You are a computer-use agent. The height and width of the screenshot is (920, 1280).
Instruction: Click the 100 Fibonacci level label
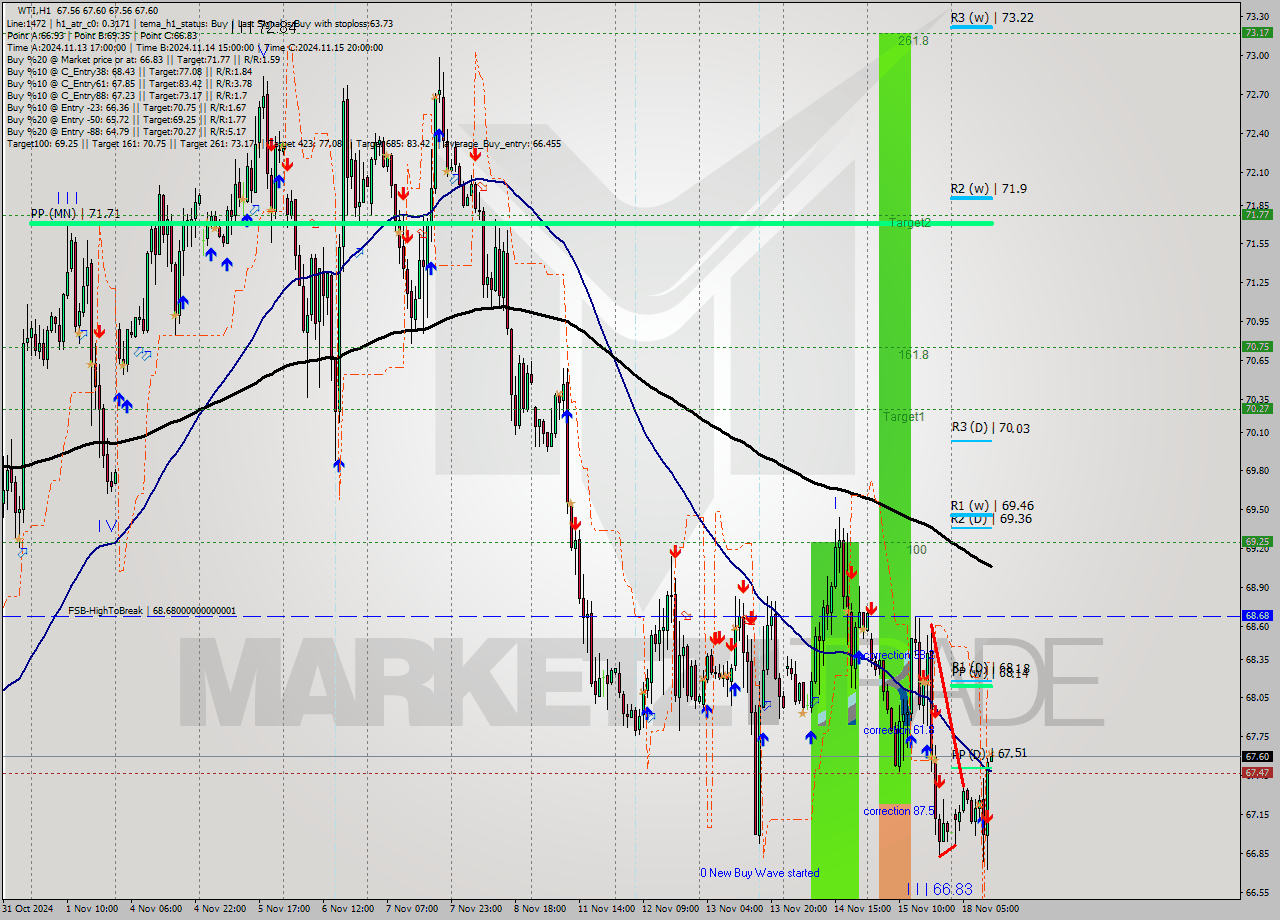pos(917,549)
